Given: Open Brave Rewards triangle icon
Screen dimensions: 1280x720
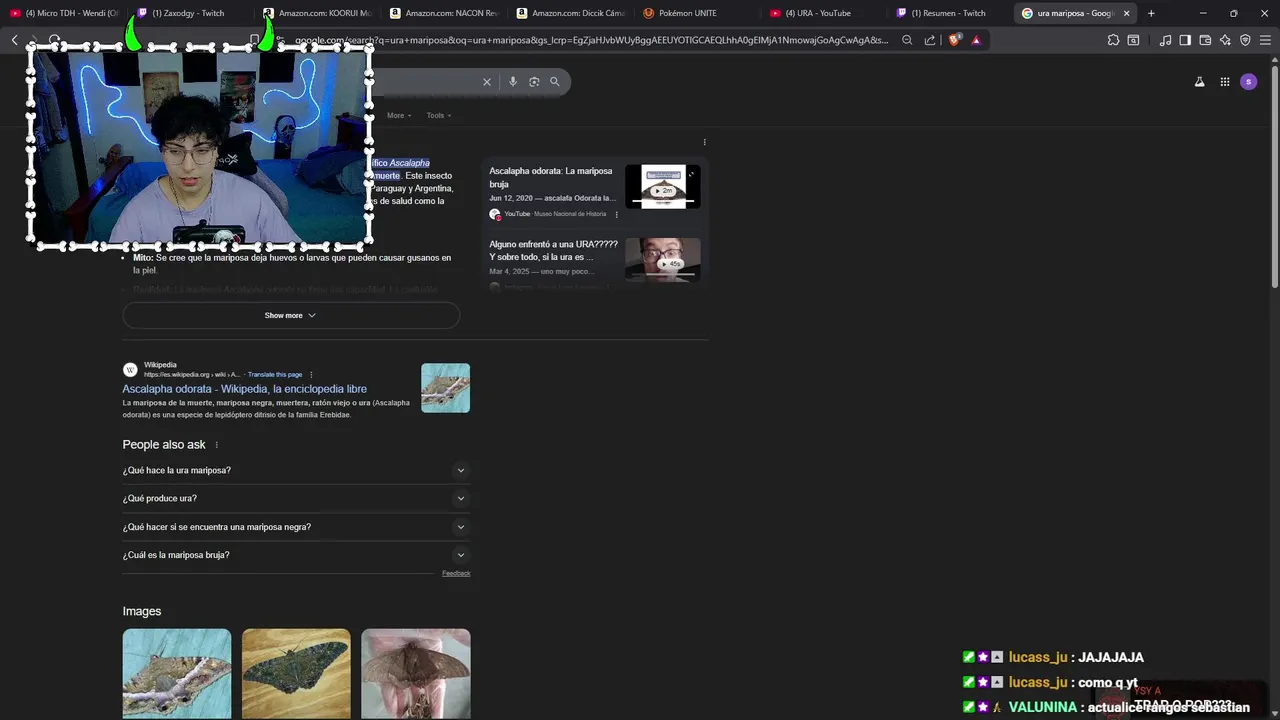Looking at the screenshot, I should (x=976, y=40).
